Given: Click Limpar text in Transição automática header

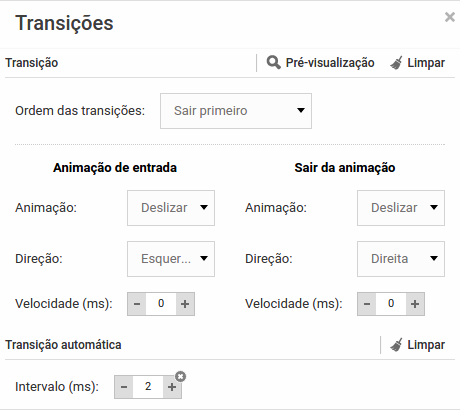Looking at the screenshot, I should pyautogui.click(x=426, y=345).
